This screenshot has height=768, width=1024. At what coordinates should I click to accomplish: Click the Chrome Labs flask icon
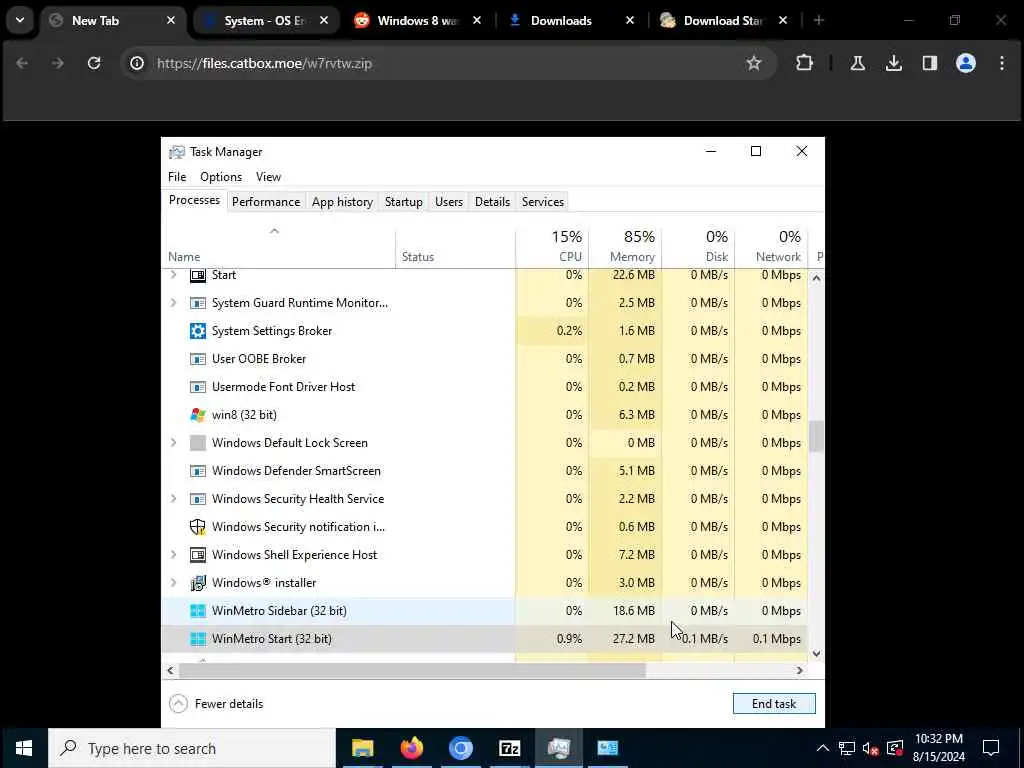click(857, 63)
